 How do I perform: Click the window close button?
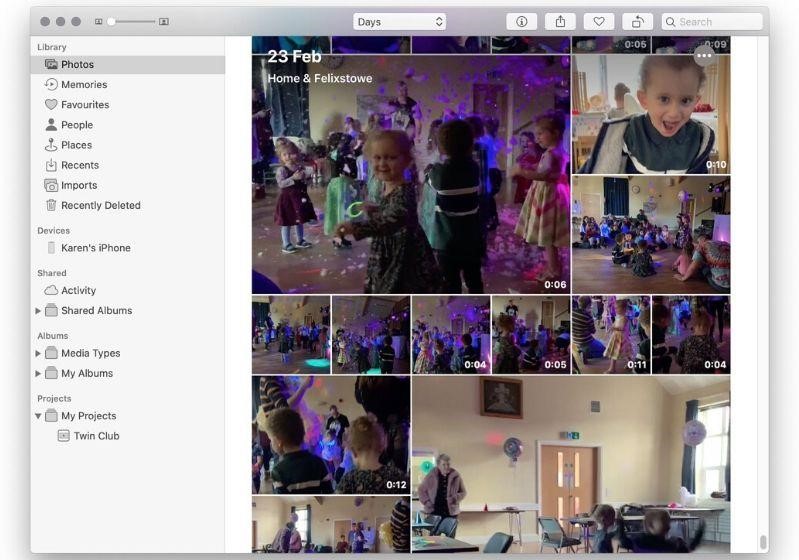(45, 21)
